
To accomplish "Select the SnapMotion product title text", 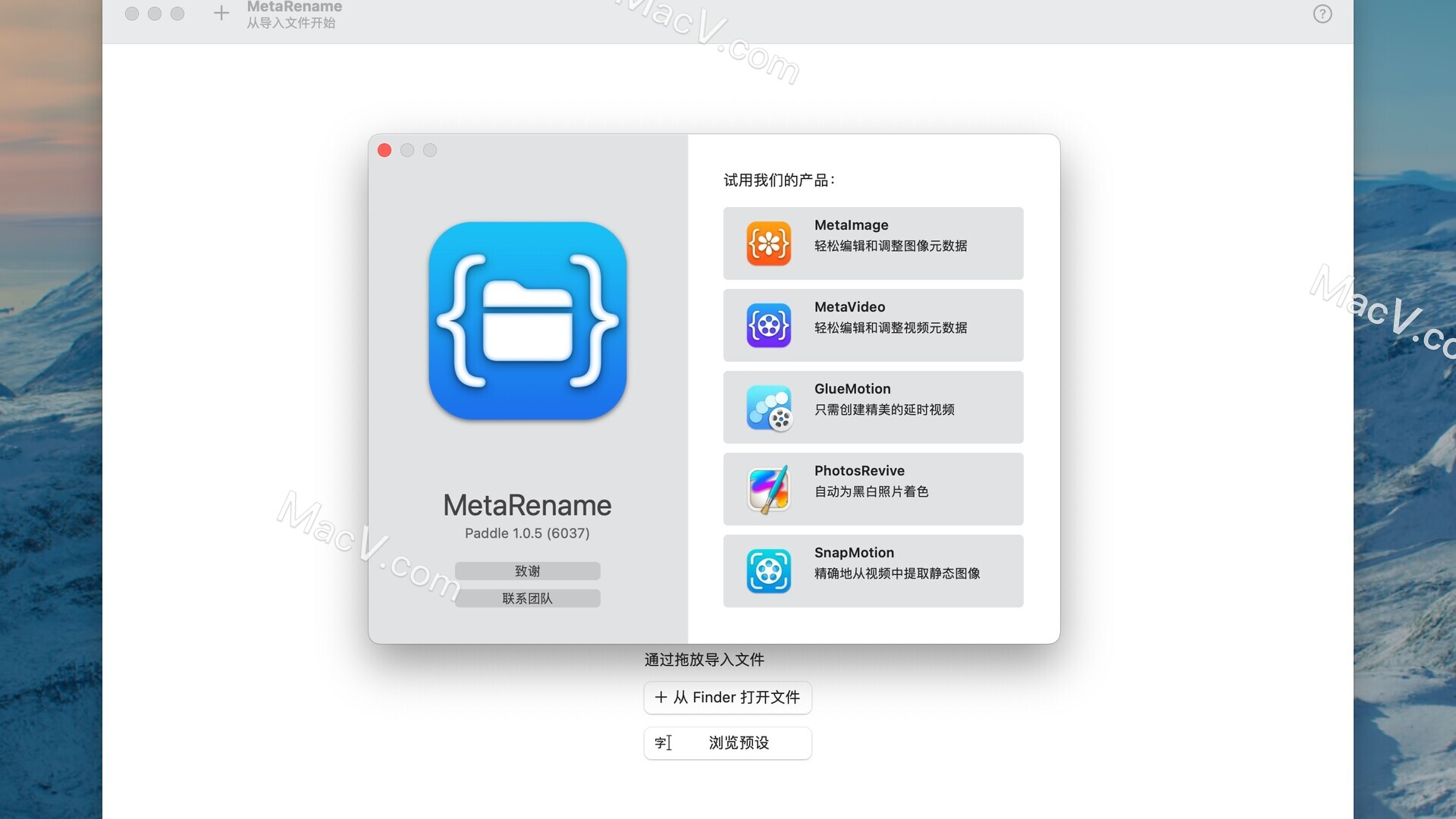I will click(x=854, y=553).
